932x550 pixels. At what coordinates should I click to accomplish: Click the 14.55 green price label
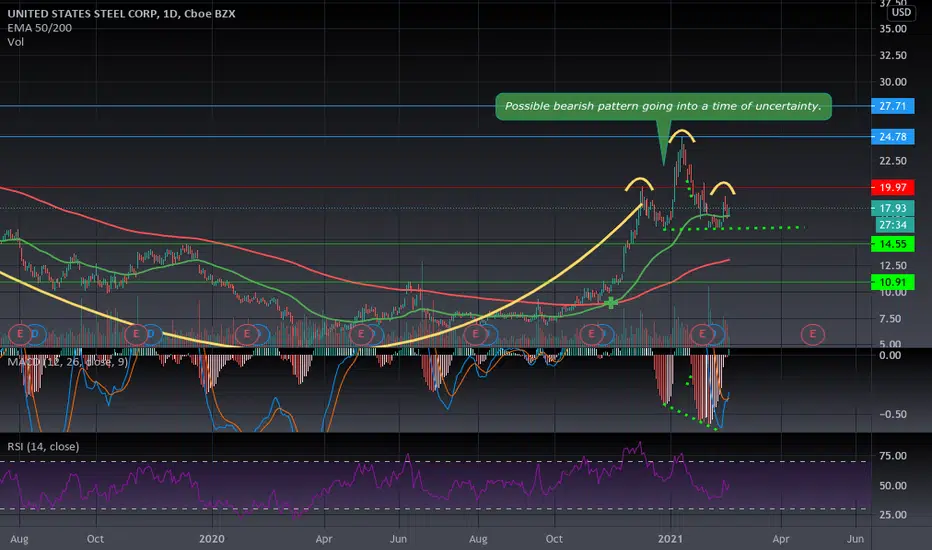893,244
